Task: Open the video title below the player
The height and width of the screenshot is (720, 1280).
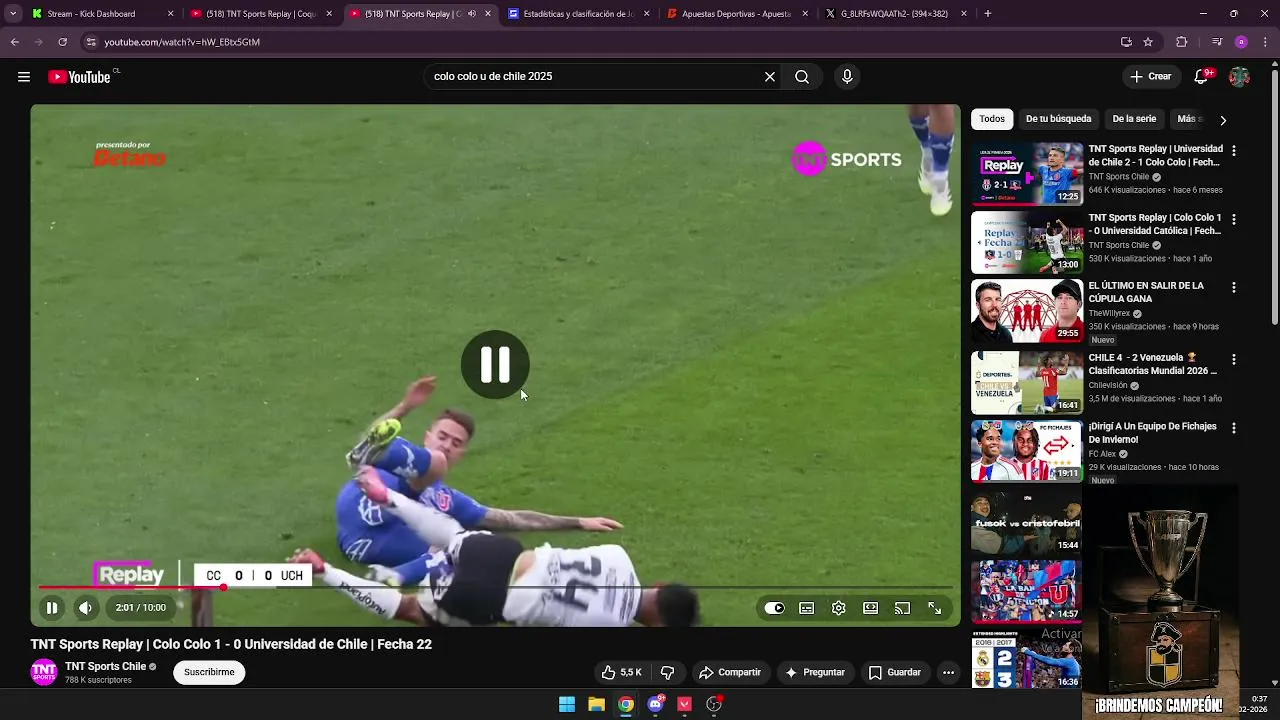Action: [x=231, y=645]
